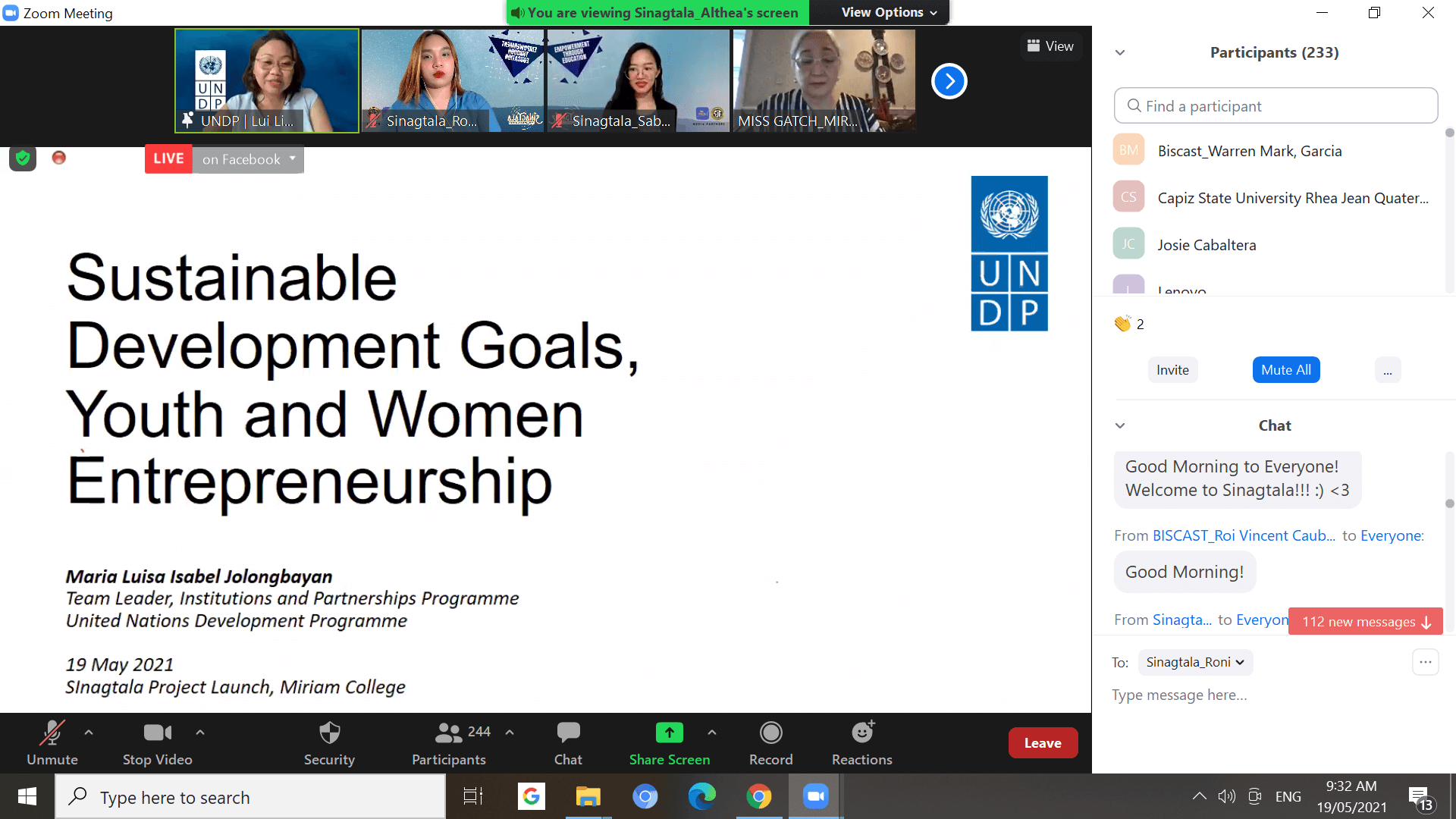Click the Zoom taskbar icon
The width and height of the screenshot is (1456, 819).
coord(816,797)
